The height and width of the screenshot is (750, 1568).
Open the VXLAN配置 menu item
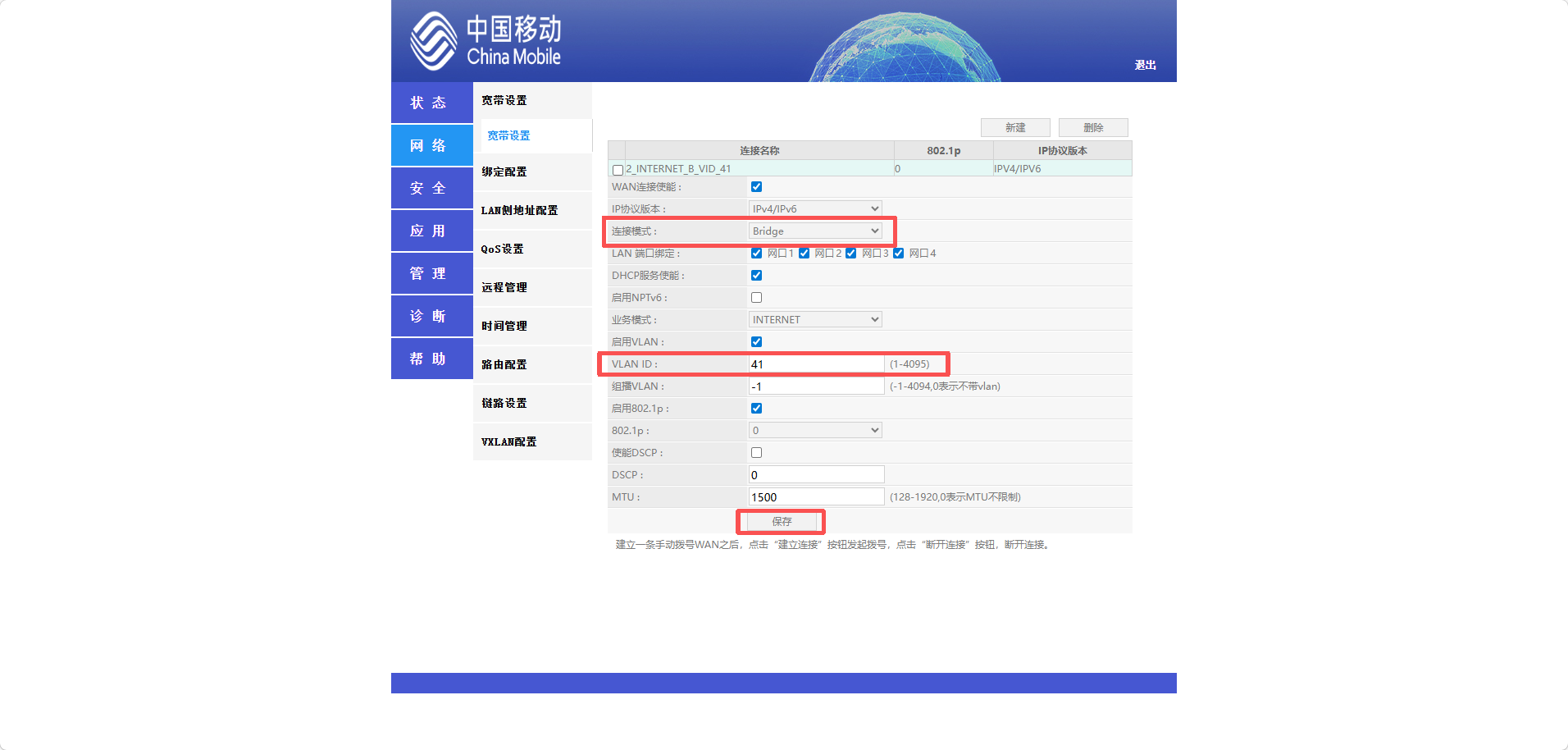tap(508, 442)
